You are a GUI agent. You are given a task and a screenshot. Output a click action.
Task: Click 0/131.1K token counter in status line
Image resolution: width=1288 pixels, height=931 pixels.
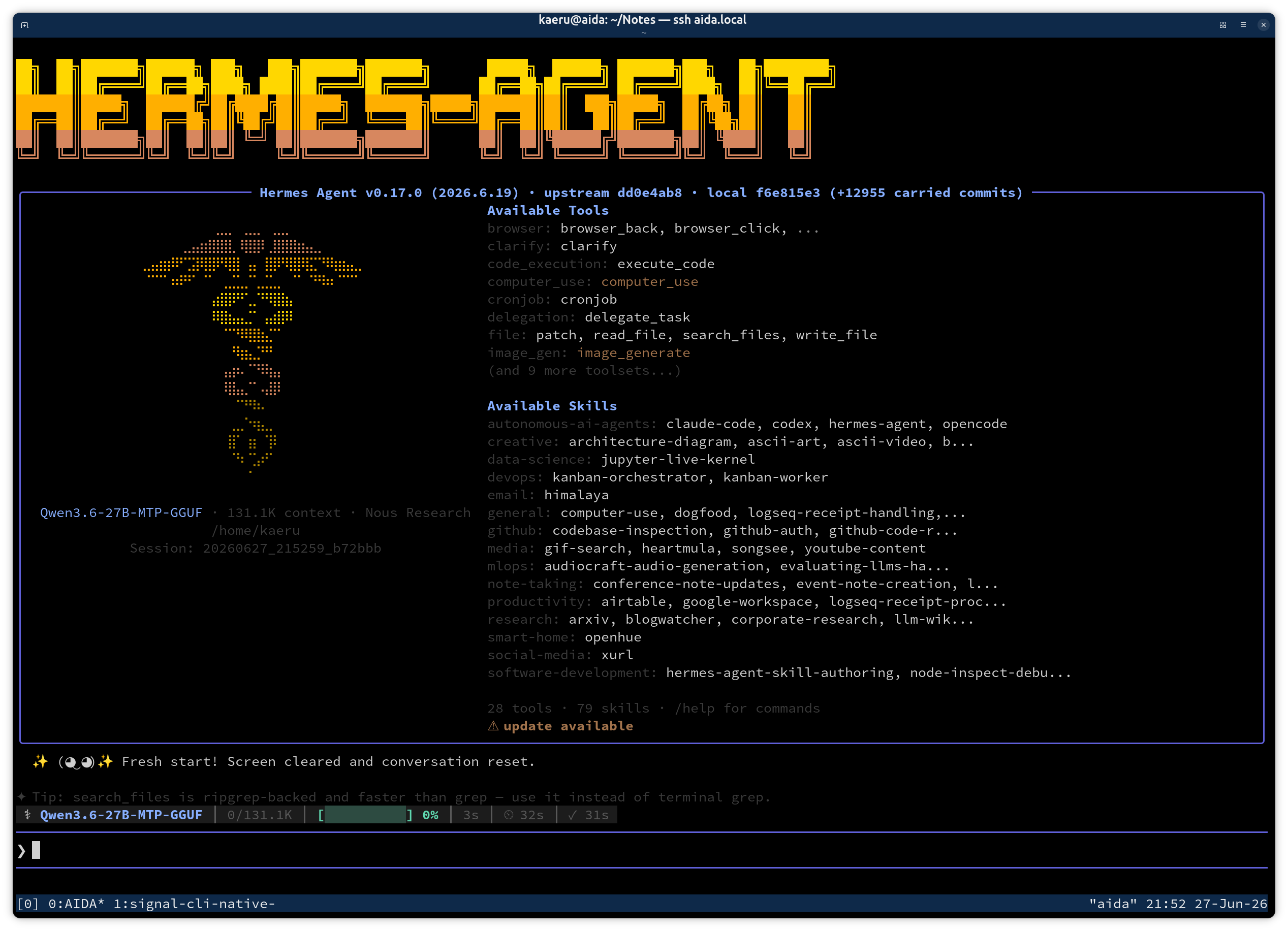pos(260,815)
